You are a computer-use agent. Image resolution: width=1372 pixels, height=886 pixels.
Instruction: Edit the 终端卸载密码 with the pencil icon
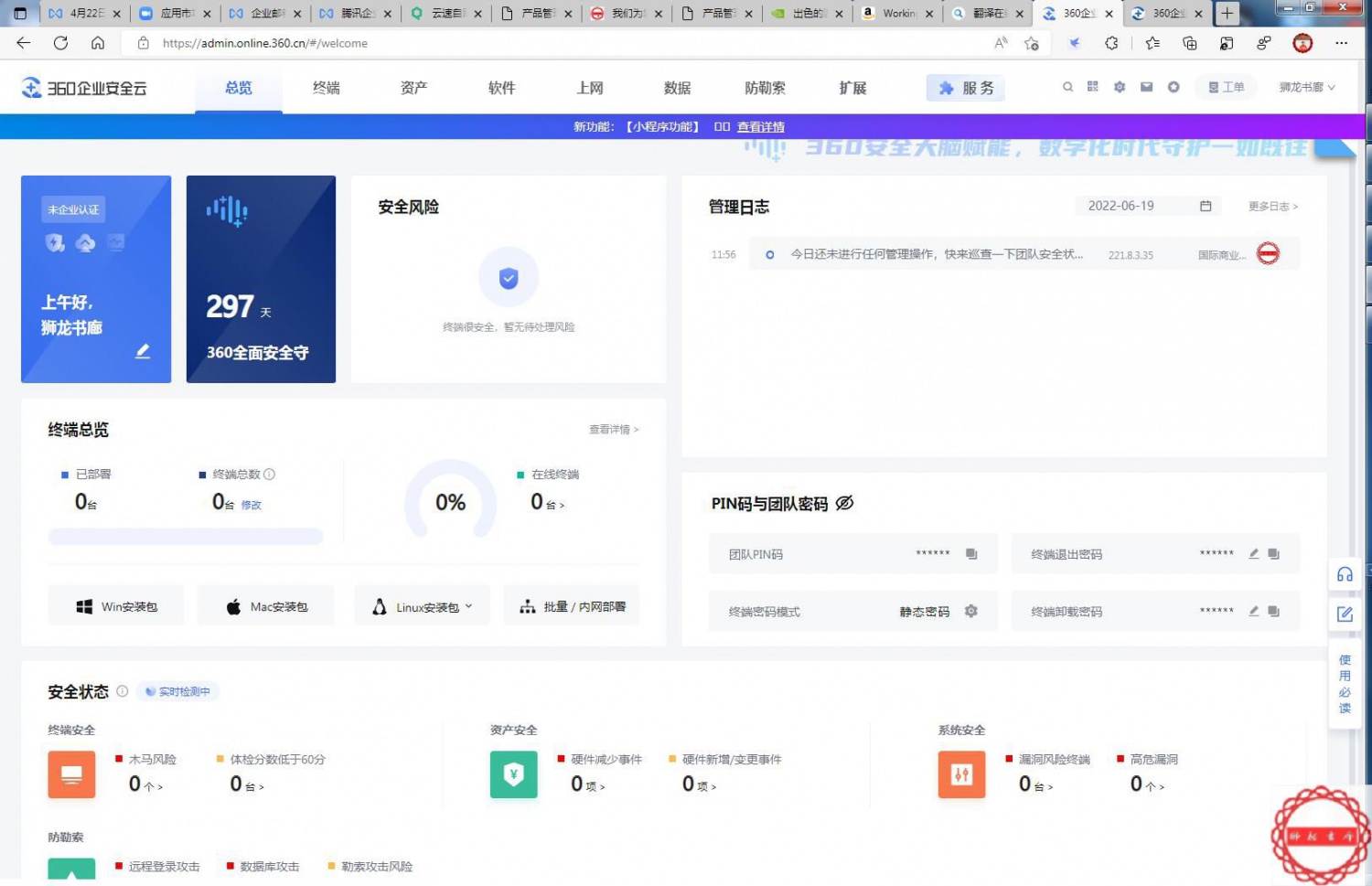pos(1254,611)
